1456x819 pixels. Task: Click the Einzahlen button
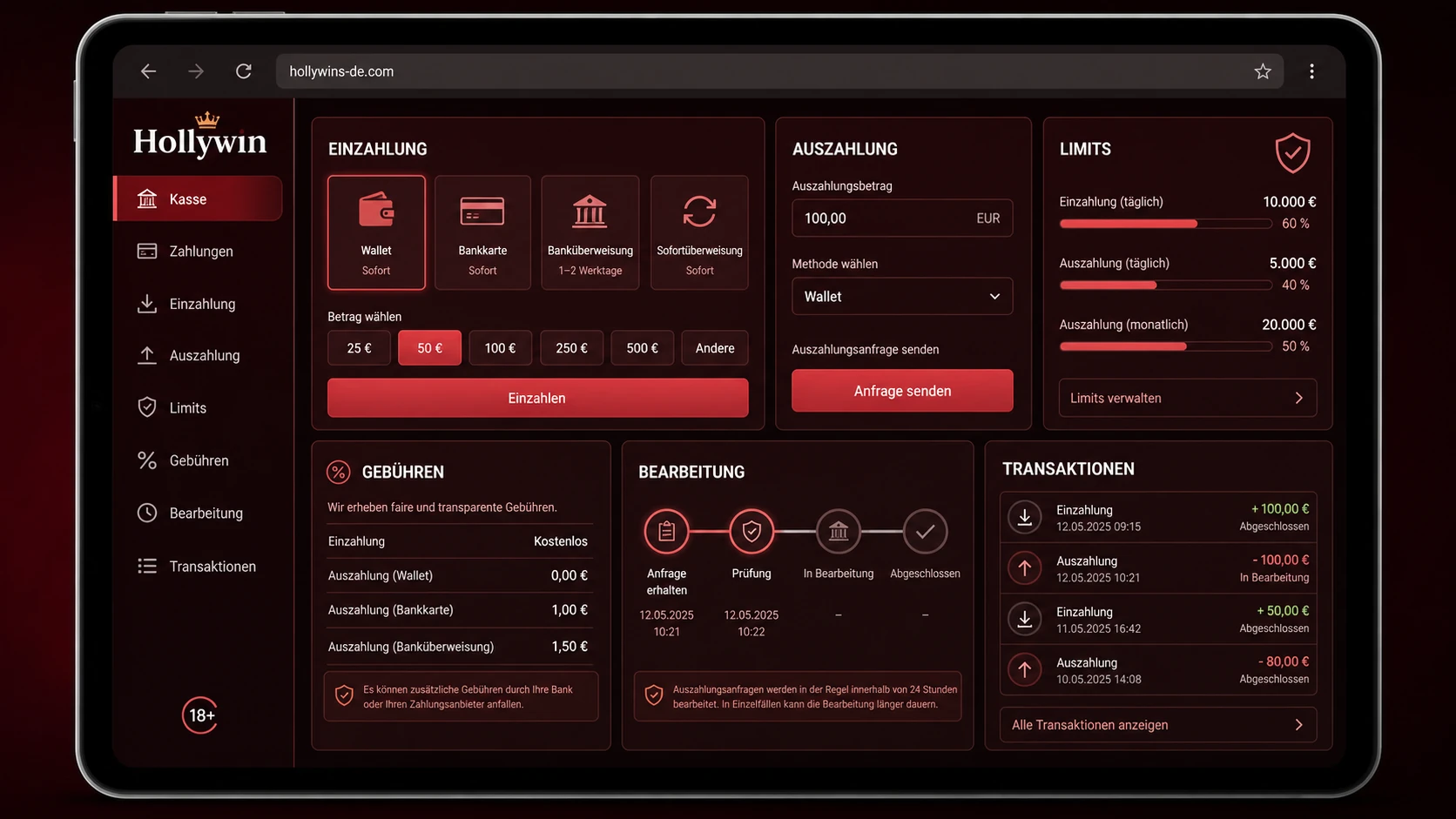[x=537, y=398]
